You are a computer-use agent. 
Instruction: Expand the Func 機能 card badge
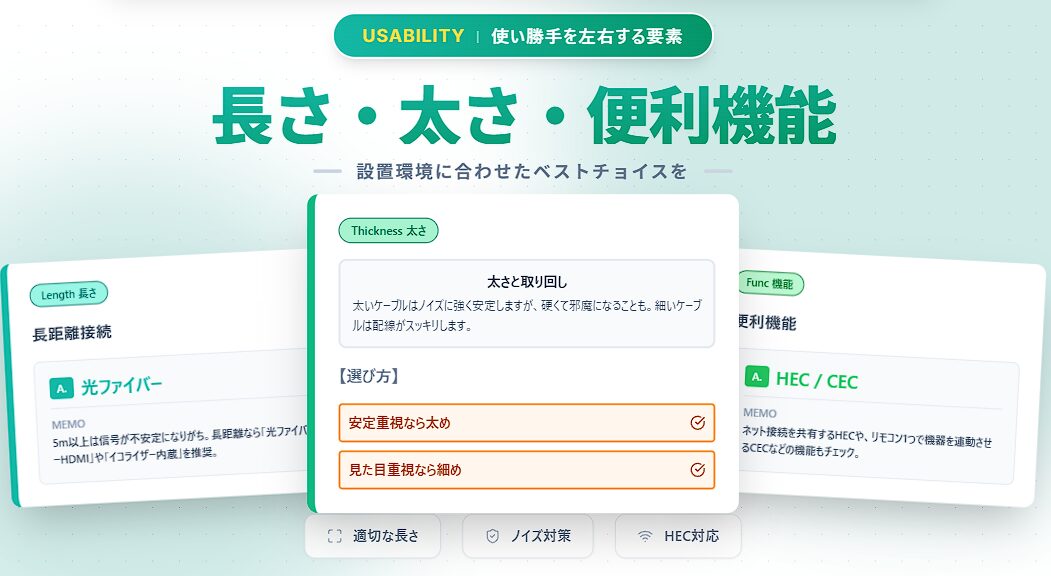coord(772,284)
